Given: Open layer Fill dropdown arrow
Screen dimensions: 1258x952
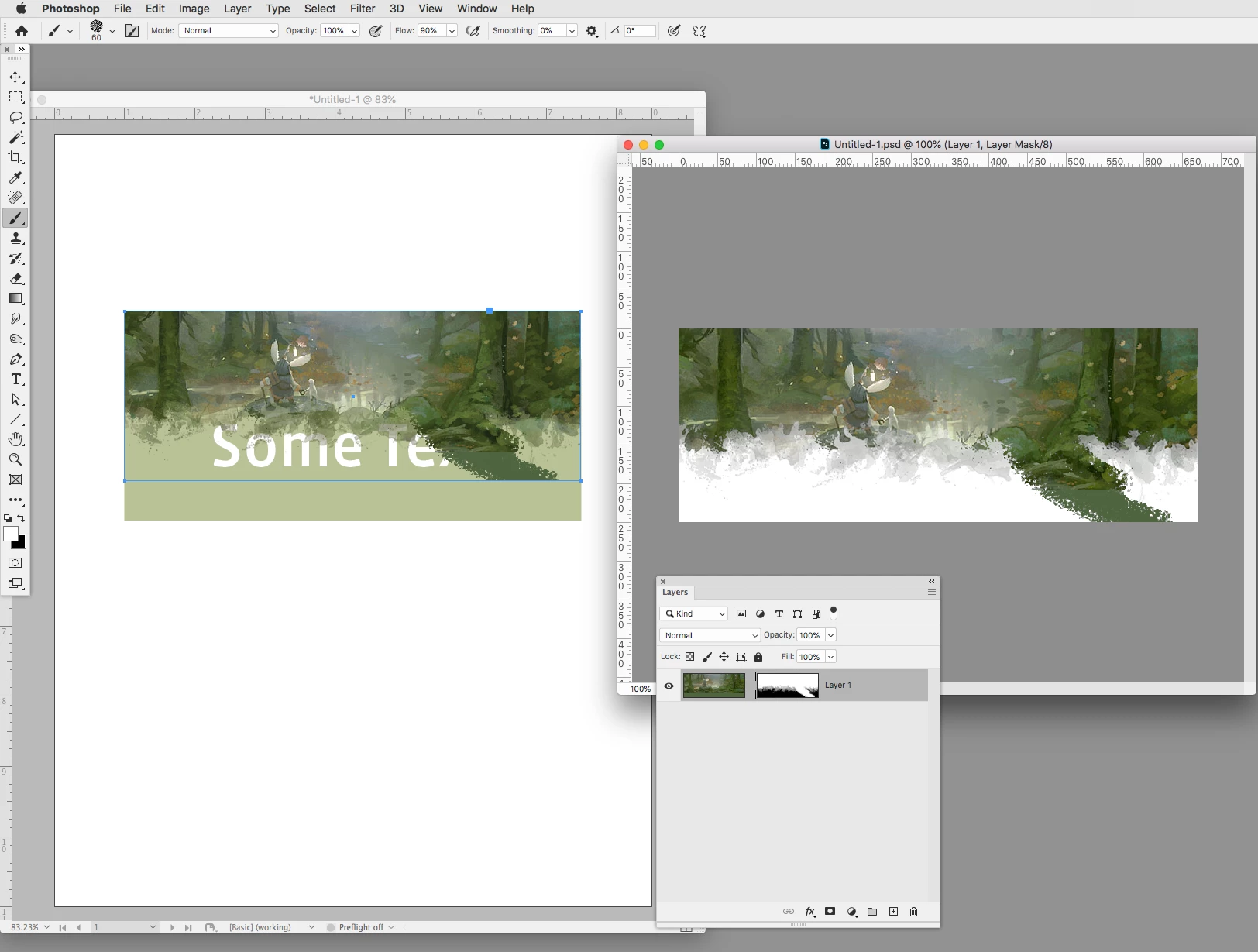Looking at the screenshot, I should pyautogui.click(x=830, y=657).
